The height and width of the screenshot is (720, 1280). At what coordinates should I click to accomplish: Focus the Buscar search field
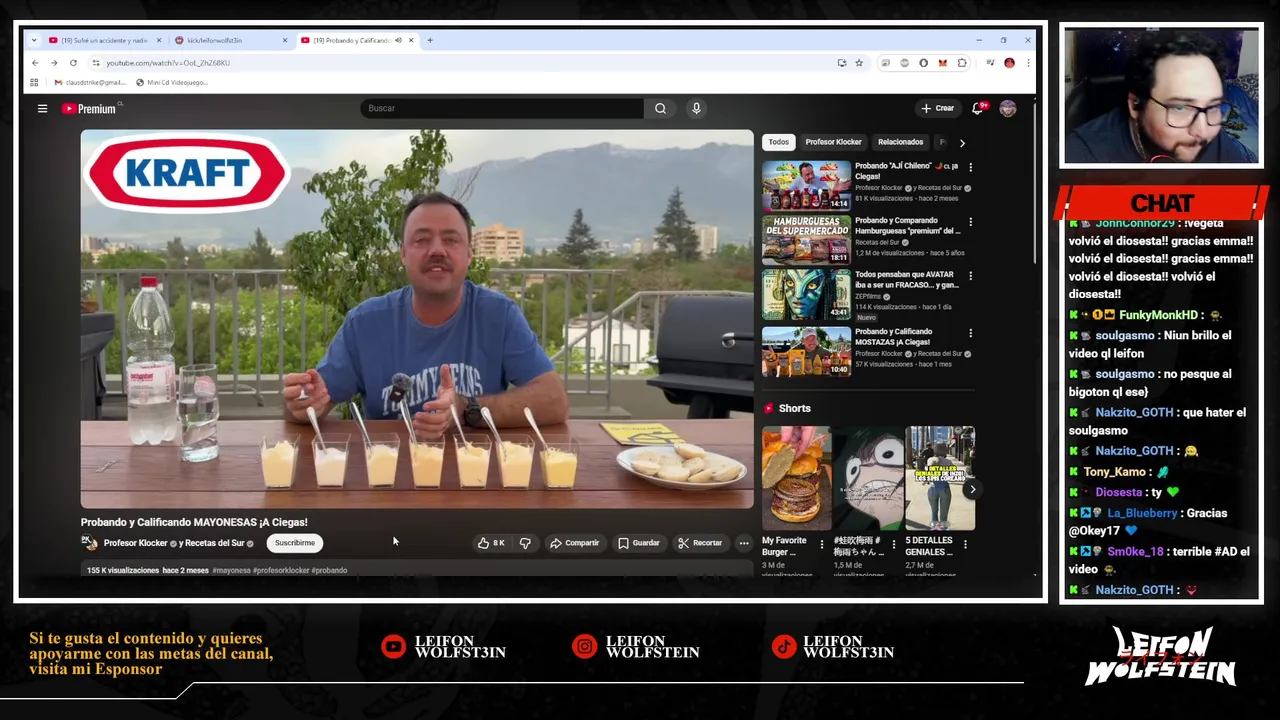502,108
